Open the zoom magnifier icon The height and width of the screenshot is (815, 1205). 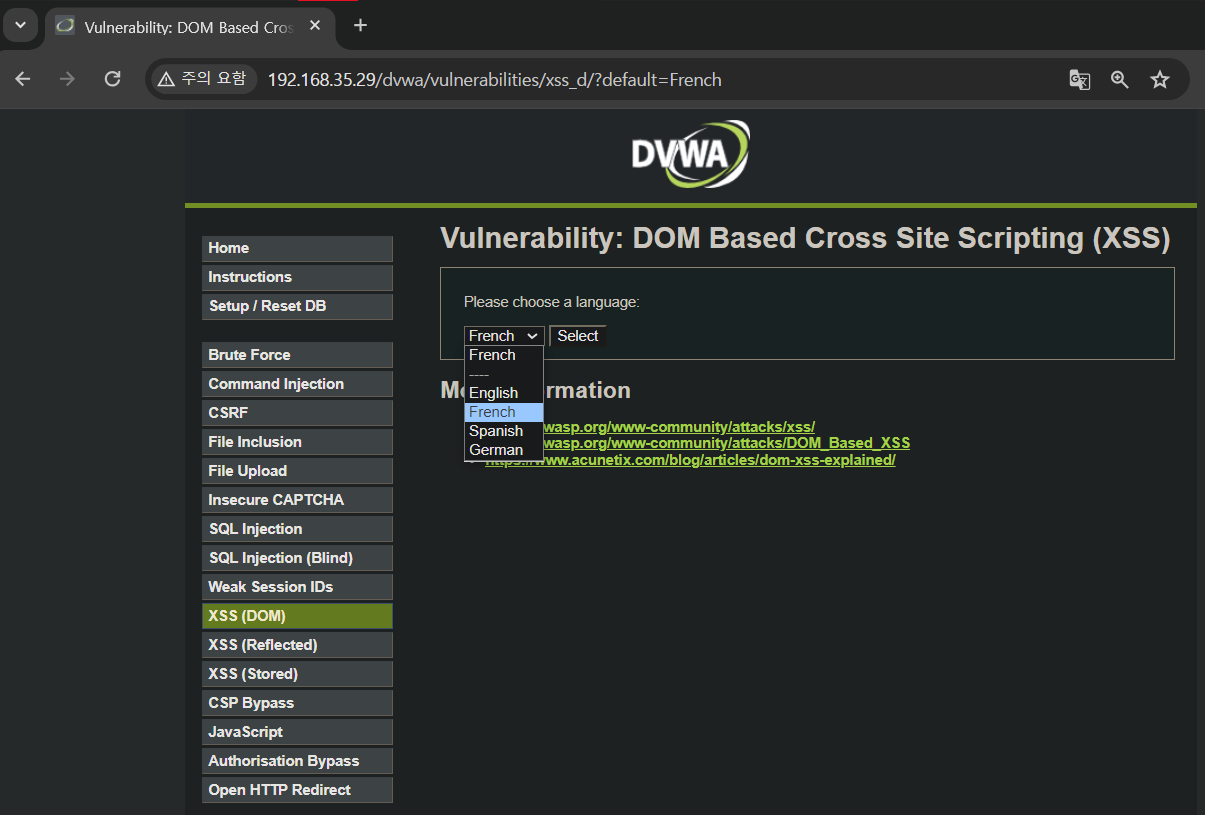[1119, 80]
